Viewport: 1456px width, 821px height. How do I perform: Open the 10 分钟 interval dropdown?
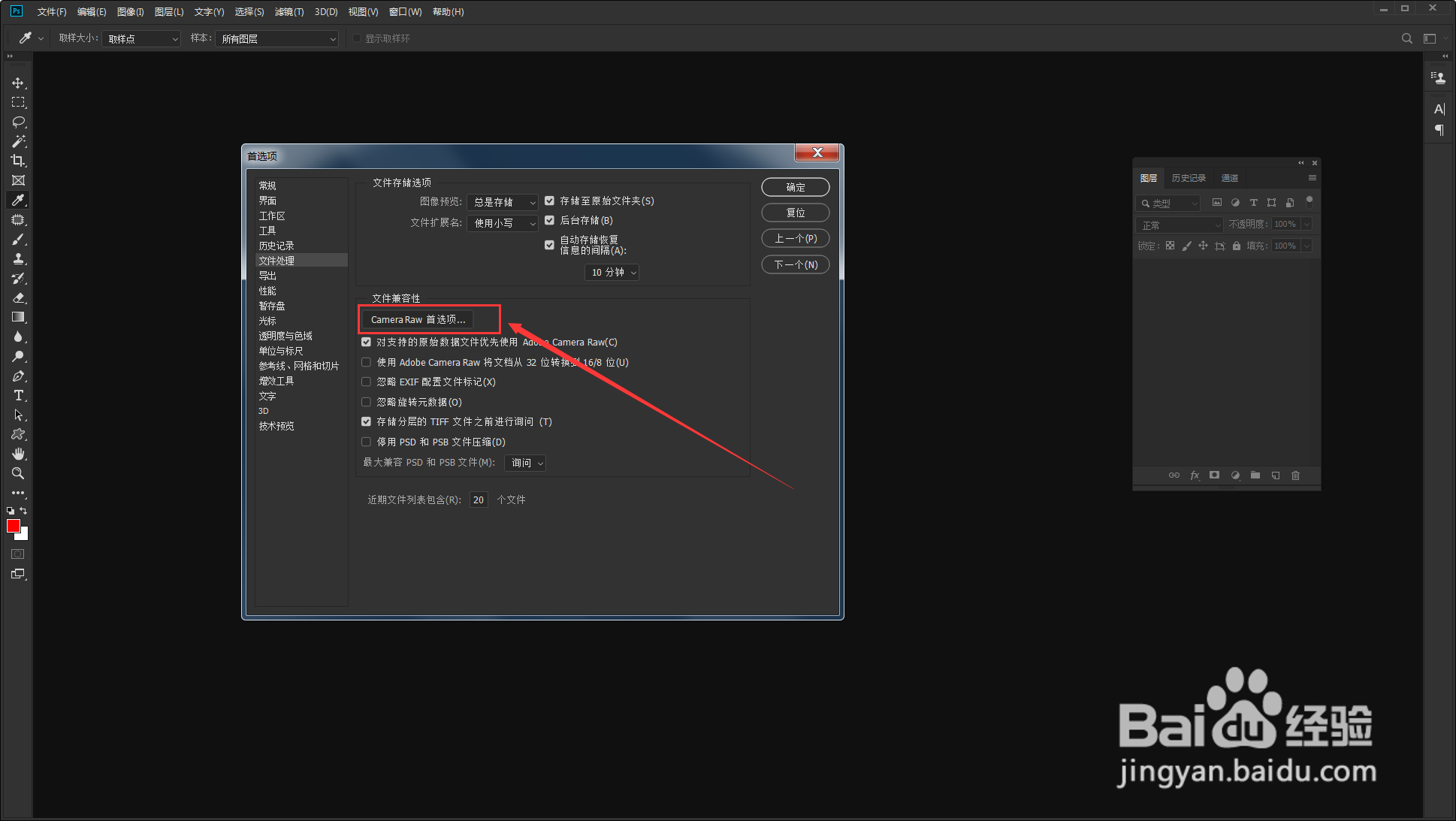pos(612,272)
